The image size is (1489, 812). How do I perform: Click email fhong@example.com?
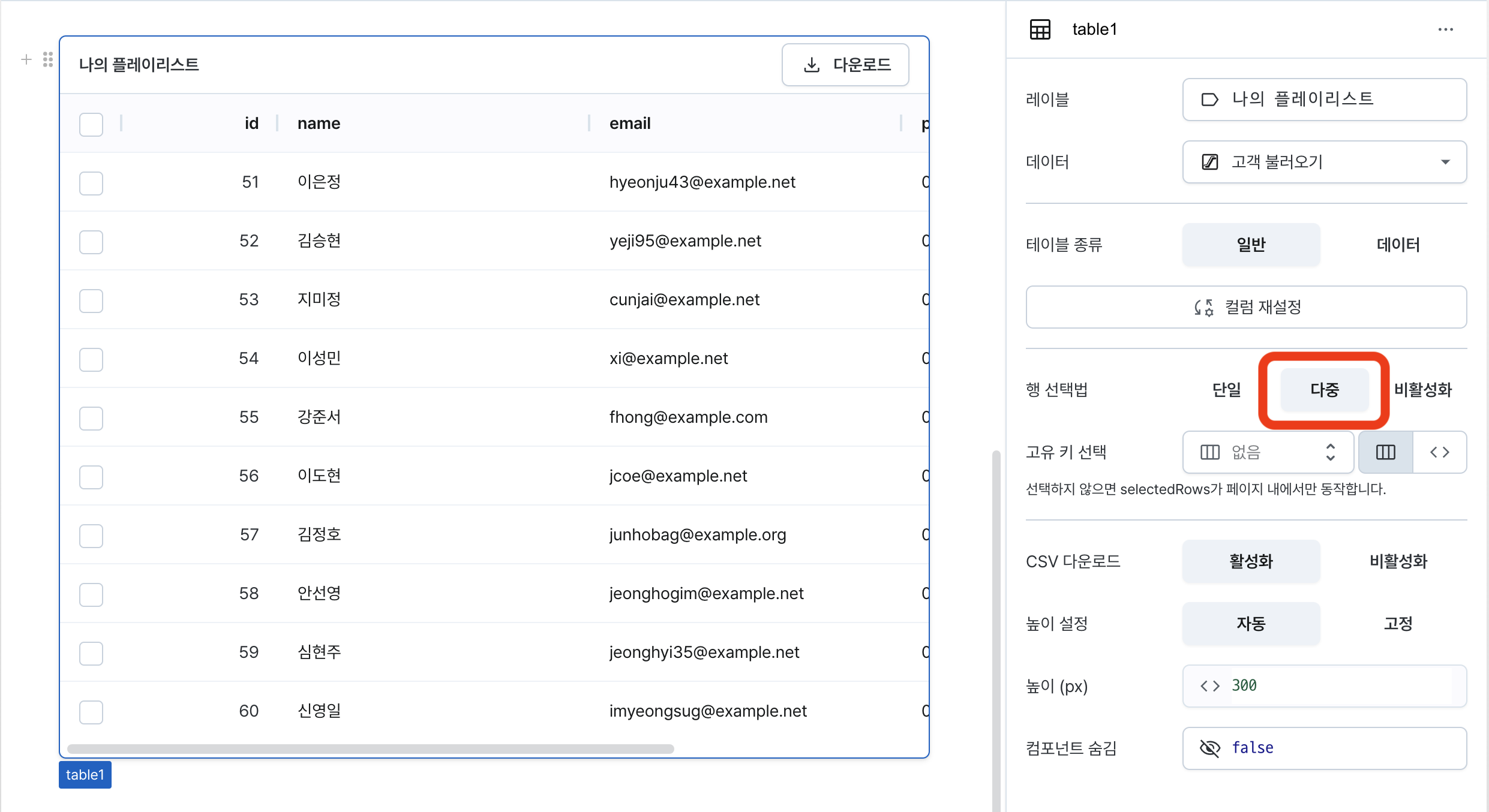tap(688, 417)
